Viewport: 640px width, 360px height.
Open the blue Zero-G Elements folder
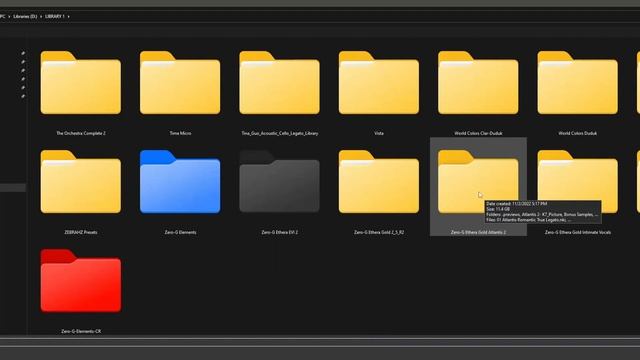coord(180,182)
